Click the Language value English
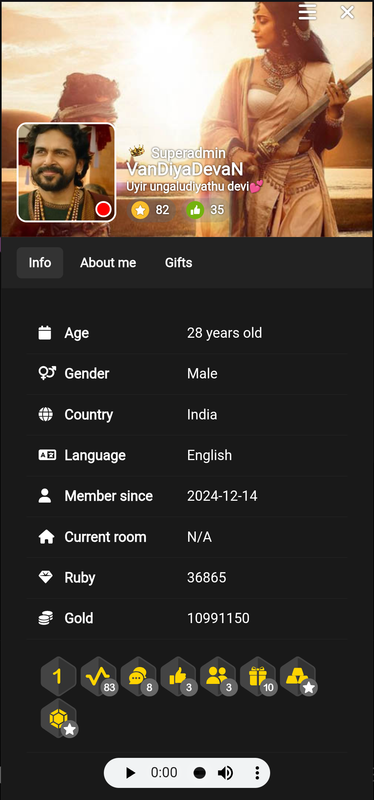Screen dimensions: 374x800 point(209,455)
